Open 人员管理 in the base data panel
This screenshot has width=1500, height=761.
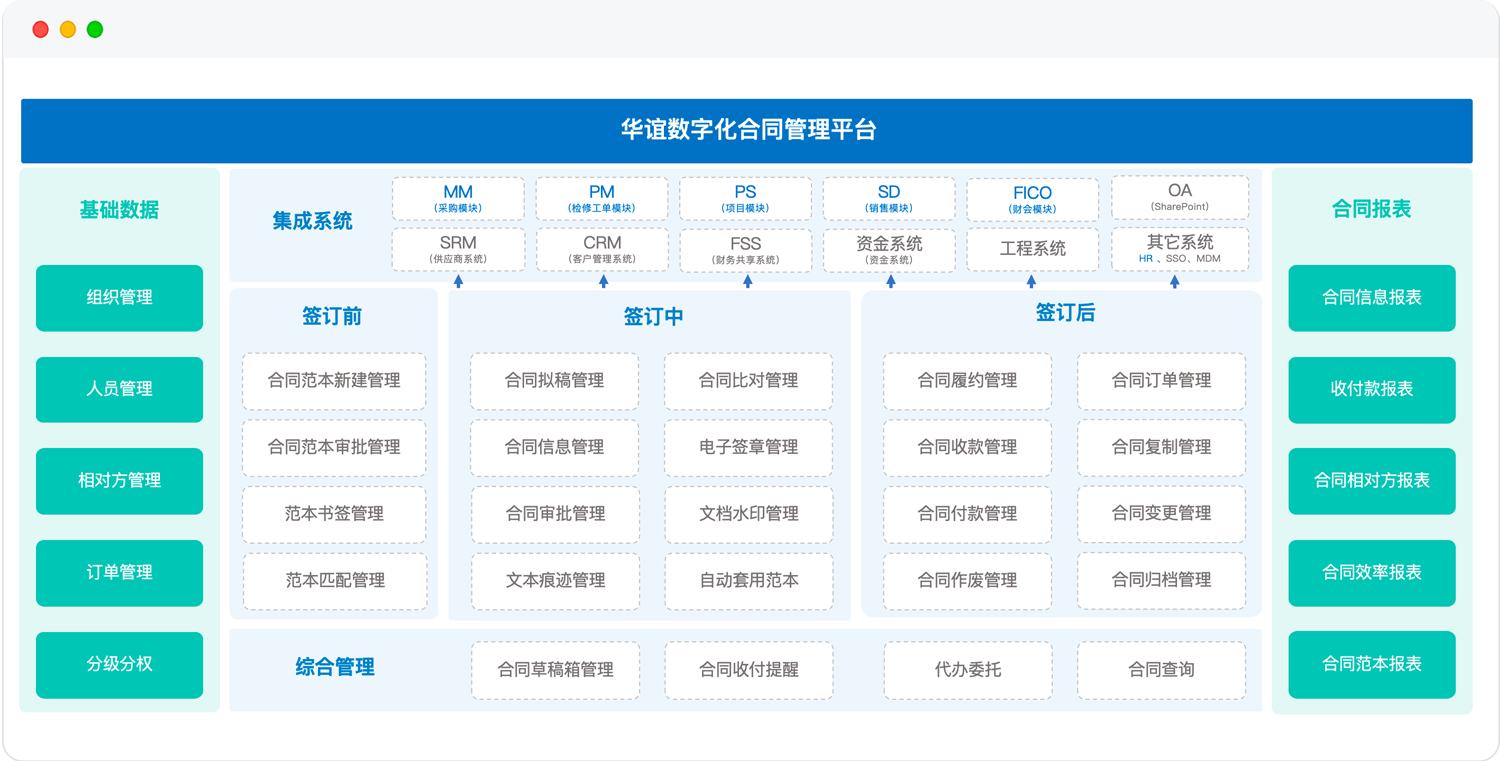tap(119, 389)
